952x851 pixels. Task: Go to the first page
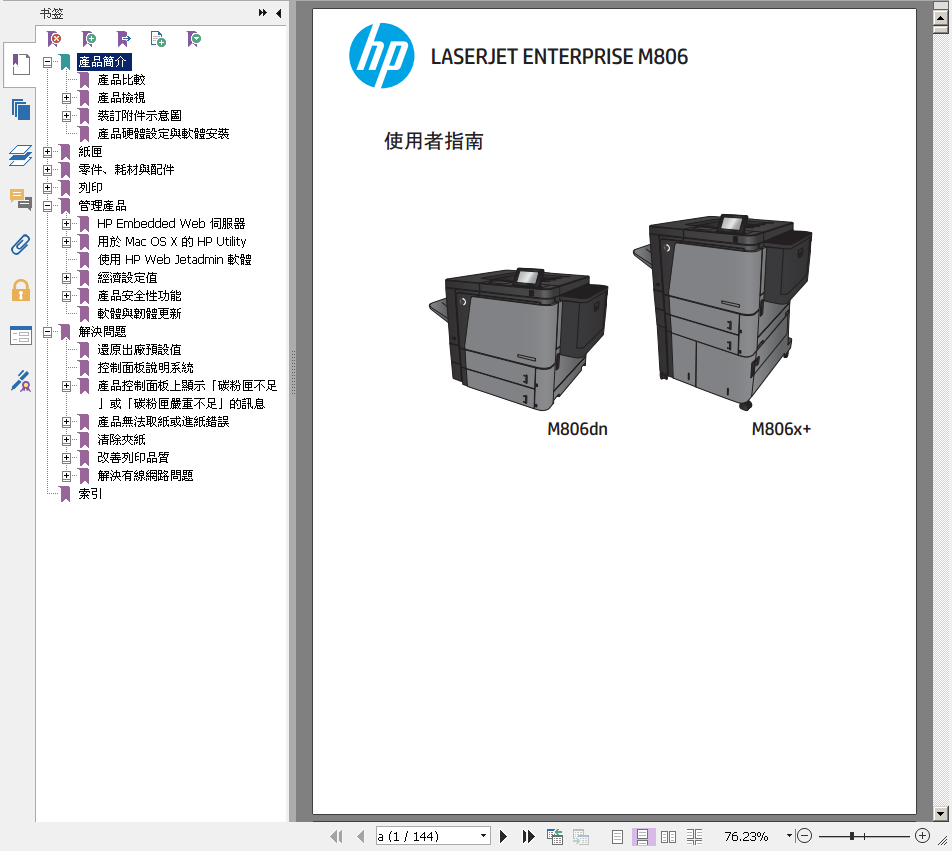[x=336, y=836]
